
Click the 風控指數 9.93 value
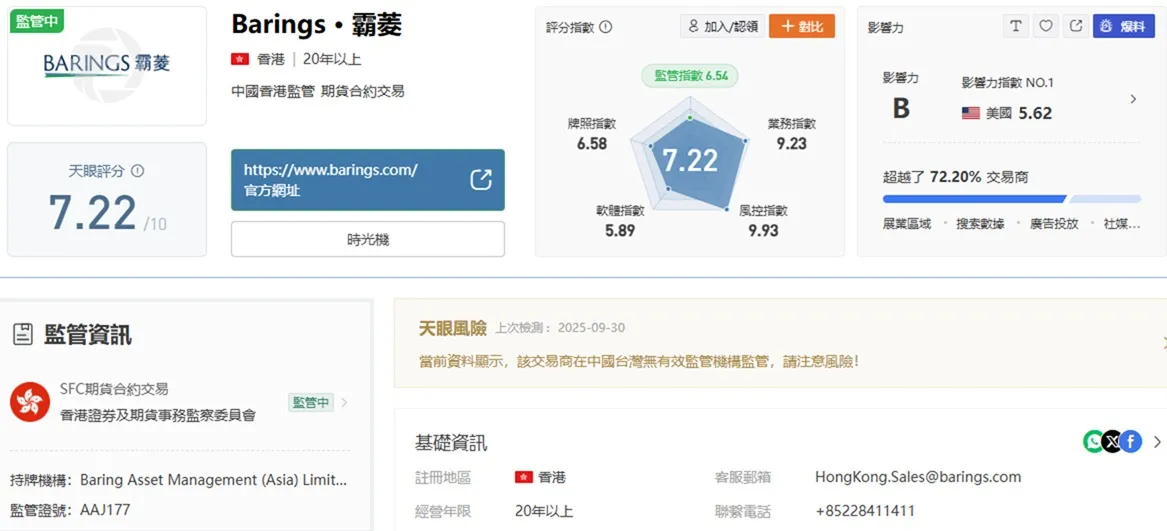pos(763,230)
